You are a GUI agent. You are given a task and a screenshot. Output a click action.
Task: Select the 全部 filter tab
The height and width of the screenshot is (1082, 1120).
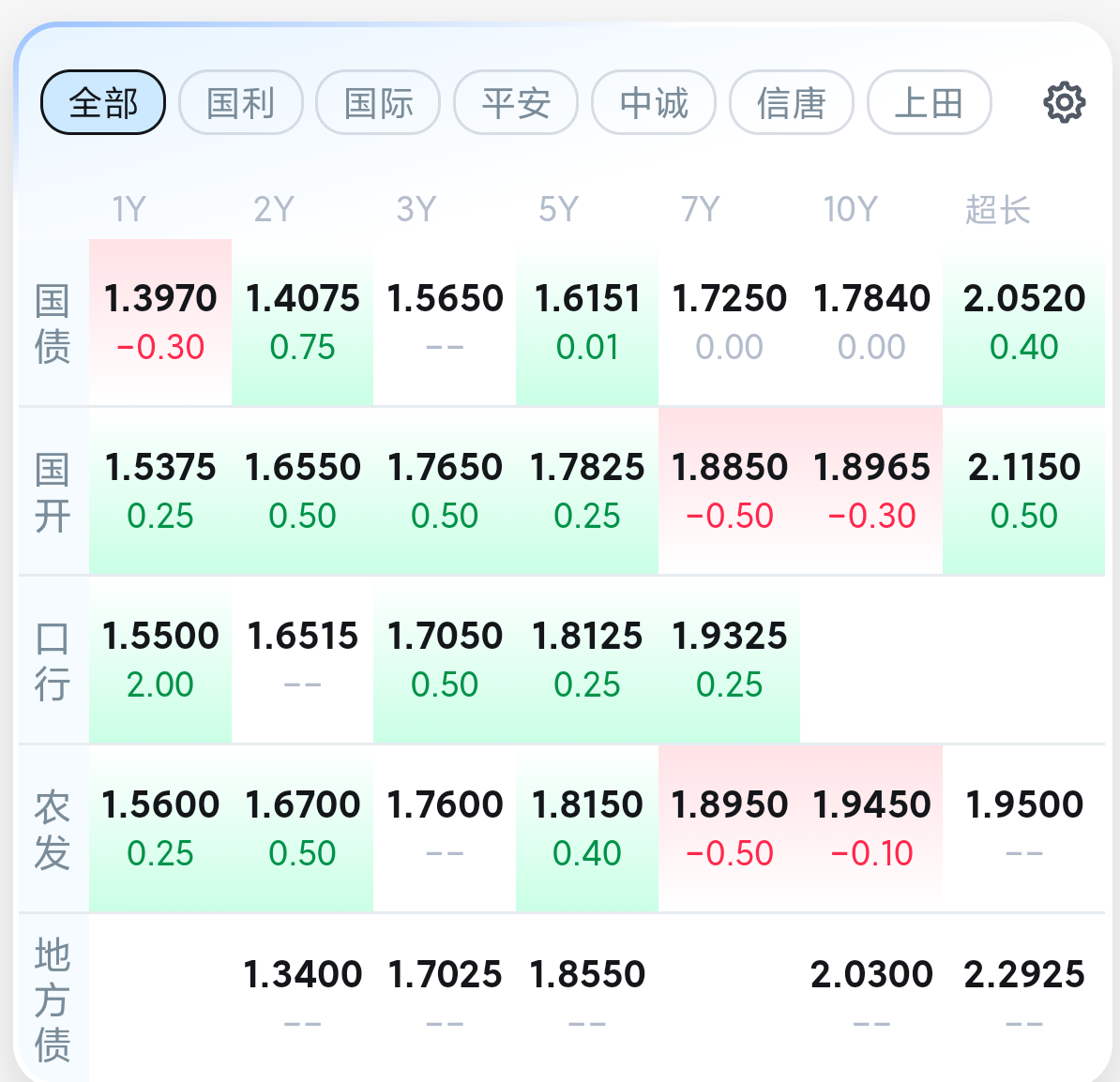point(103,102)
